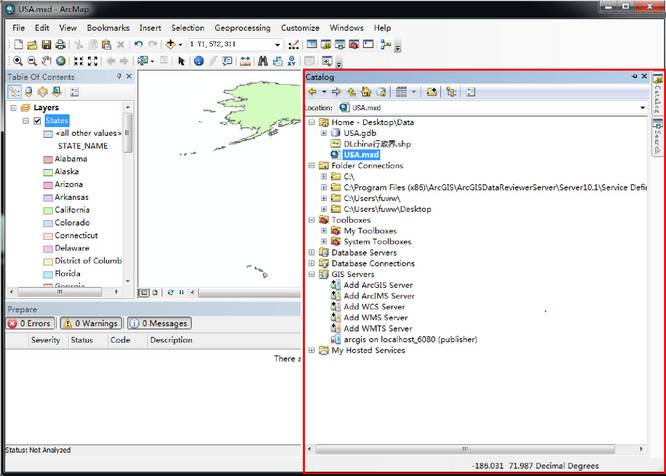
Task: Open the Bookmarks menu
Action: click(x=108, y=28)
